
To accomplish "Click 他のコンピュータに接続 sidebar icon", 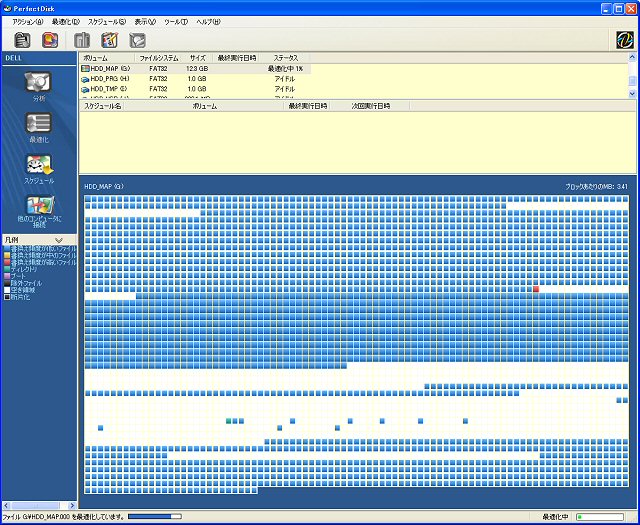I will 40,206.
